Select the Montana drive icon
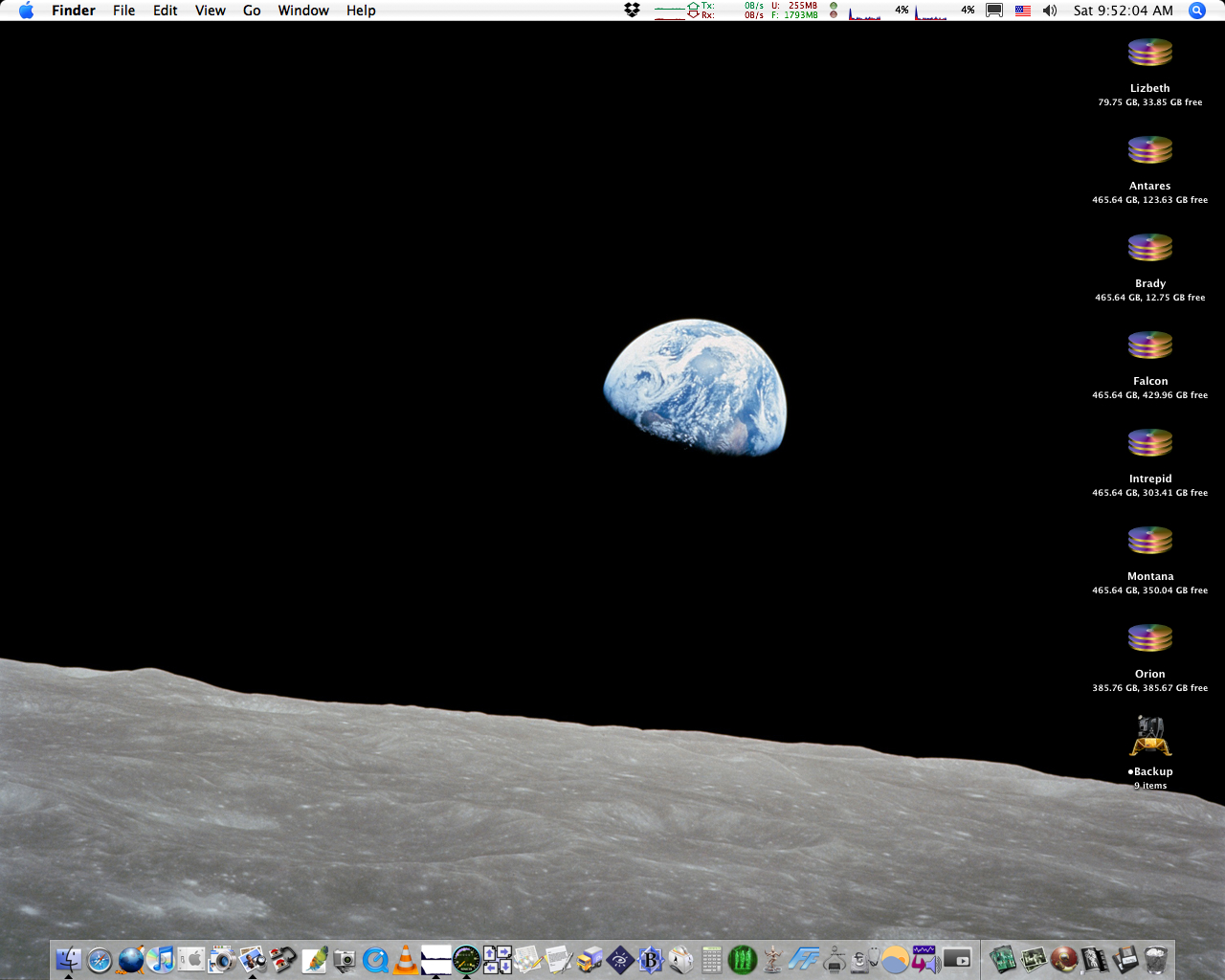 click(x=1150, y=541)
